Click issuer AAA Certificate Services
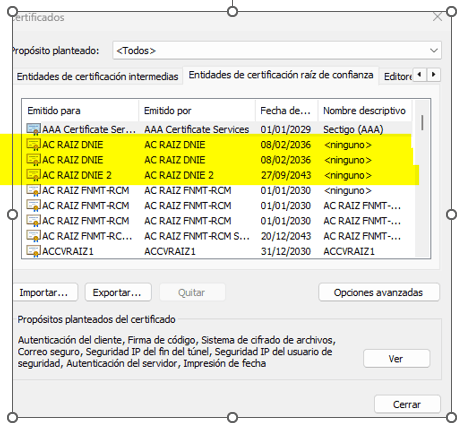The image size is (461, 426). coord(197,129)
